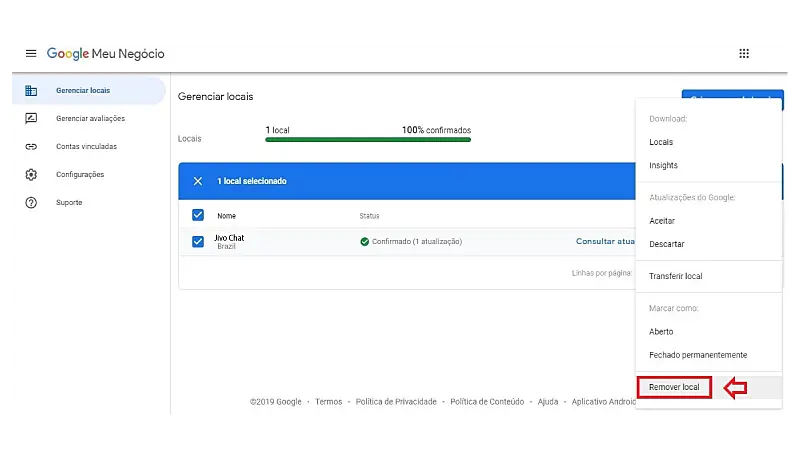Click the ©2019 Google footer text
Viewport: 800px width, 450px height.
click(276, 402)
